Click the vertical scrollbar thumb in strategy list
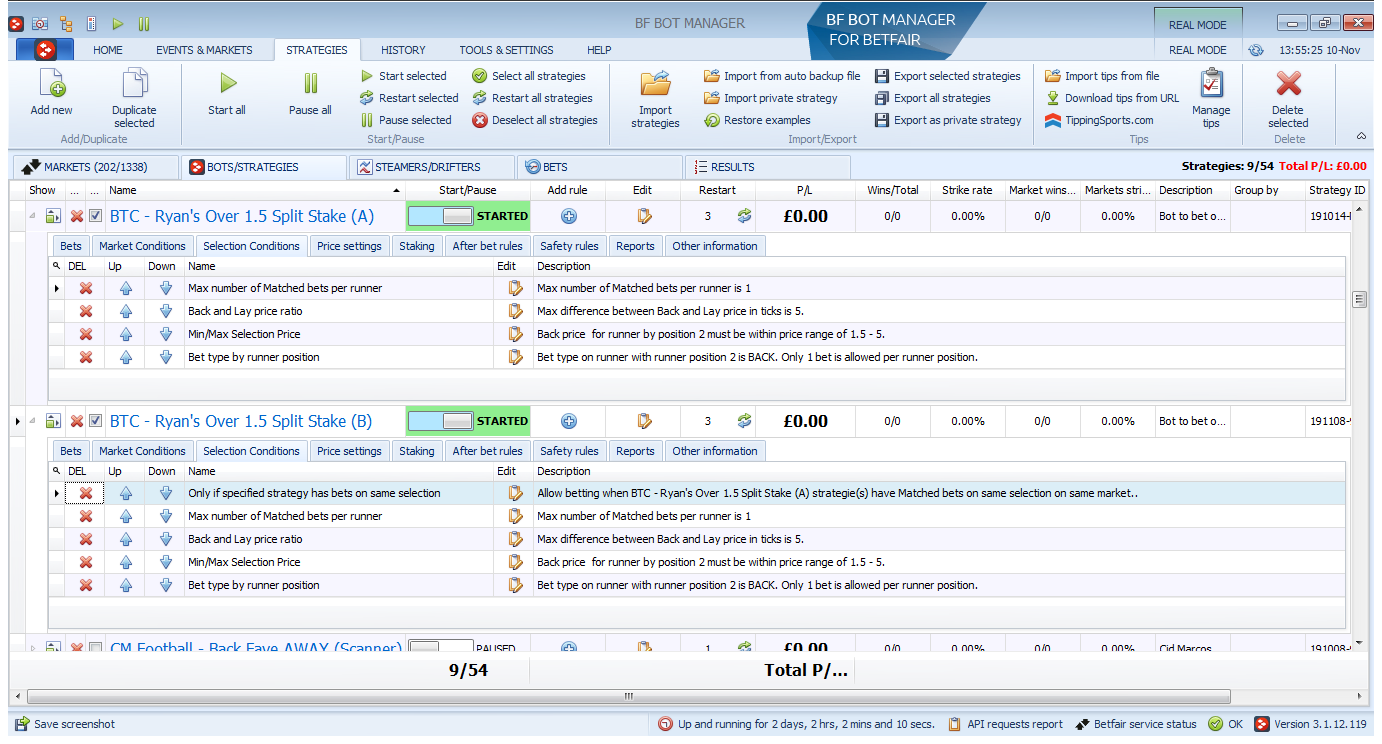The width and height of the screenshot is (1382, 744). 1358,299
